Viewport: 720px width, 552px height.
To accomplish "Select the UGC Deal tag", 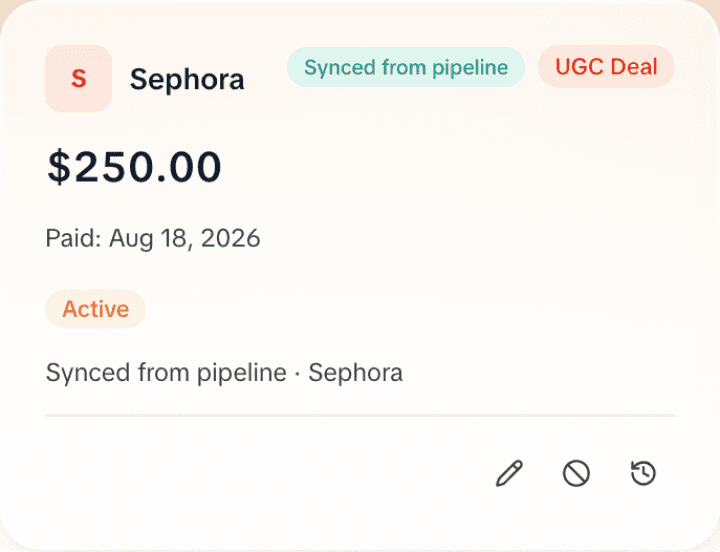I will pos(606,67).
